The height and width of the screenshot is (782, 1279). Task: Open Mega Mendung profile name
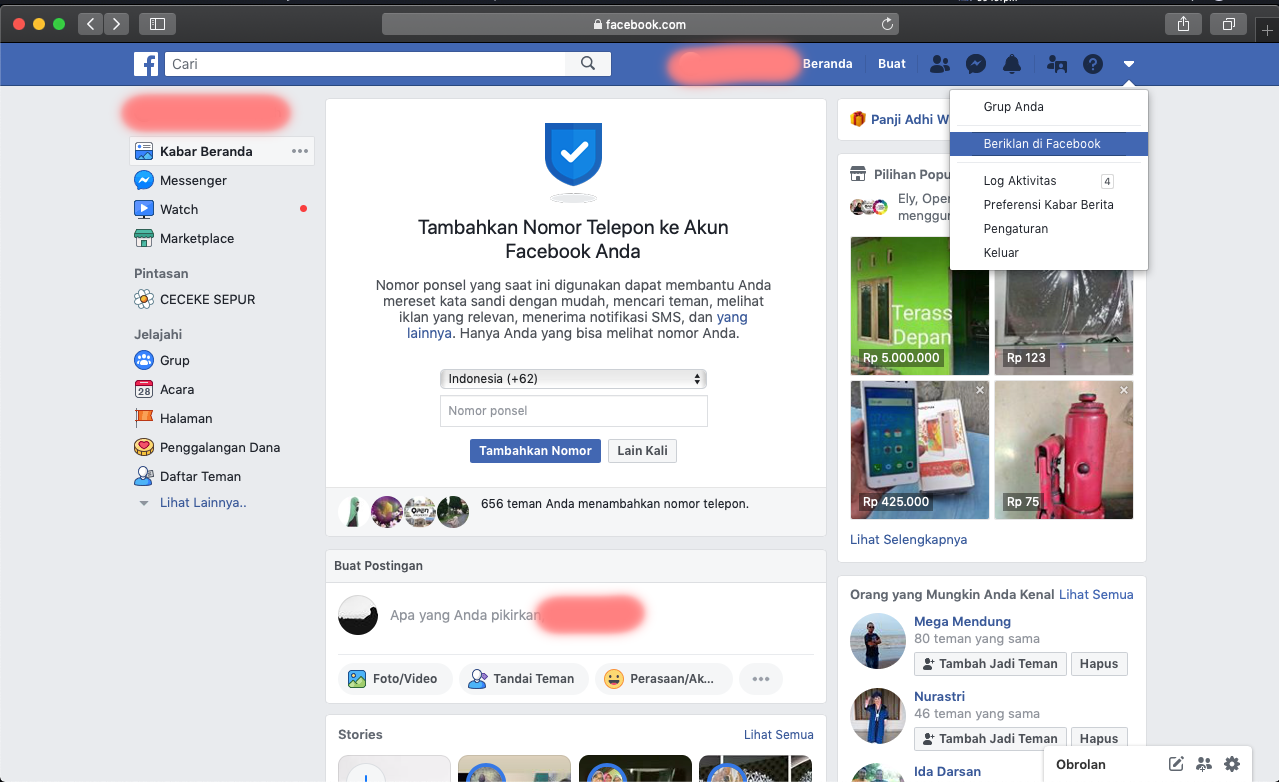962,621
